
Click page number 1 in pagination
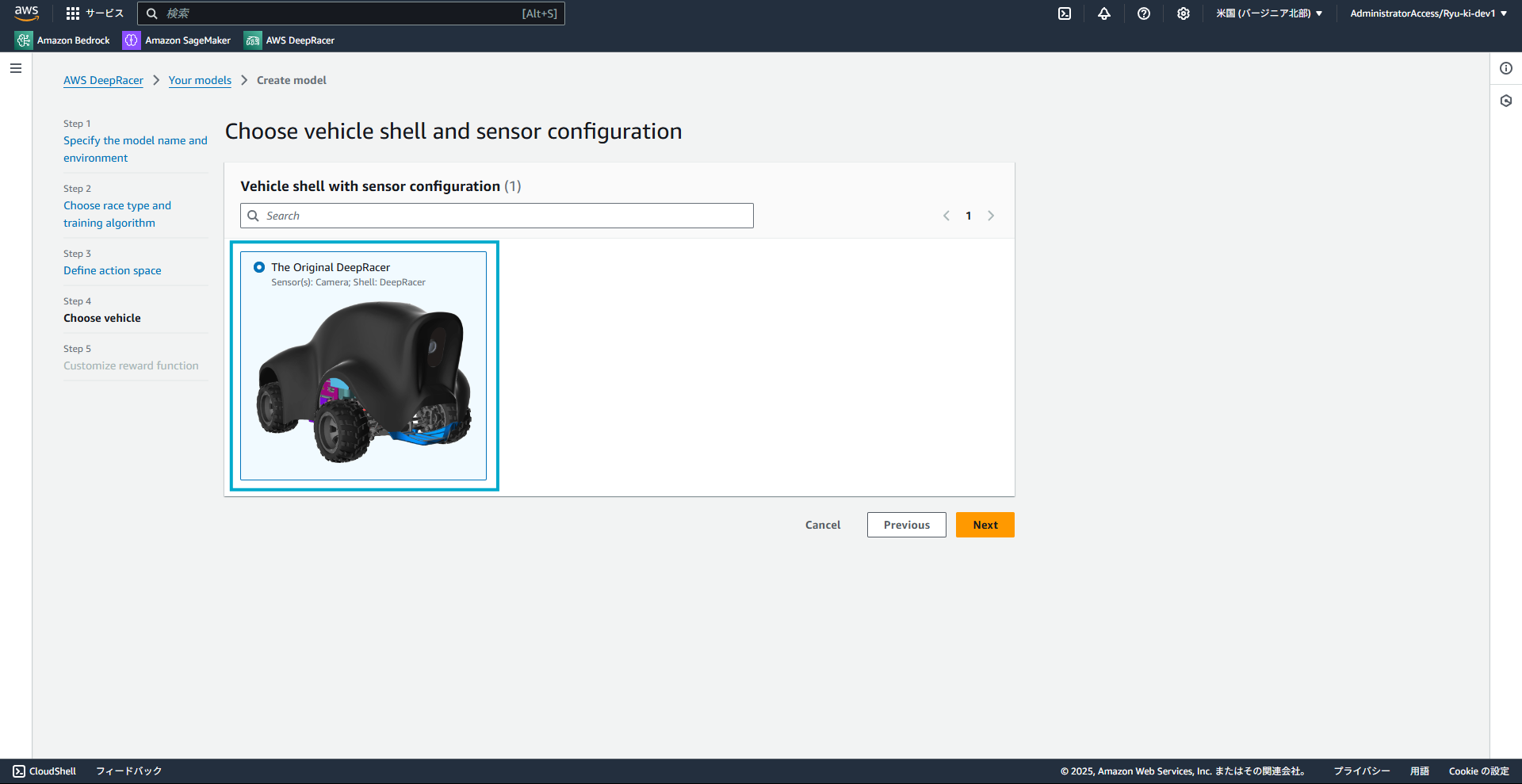tap(969, 216)
